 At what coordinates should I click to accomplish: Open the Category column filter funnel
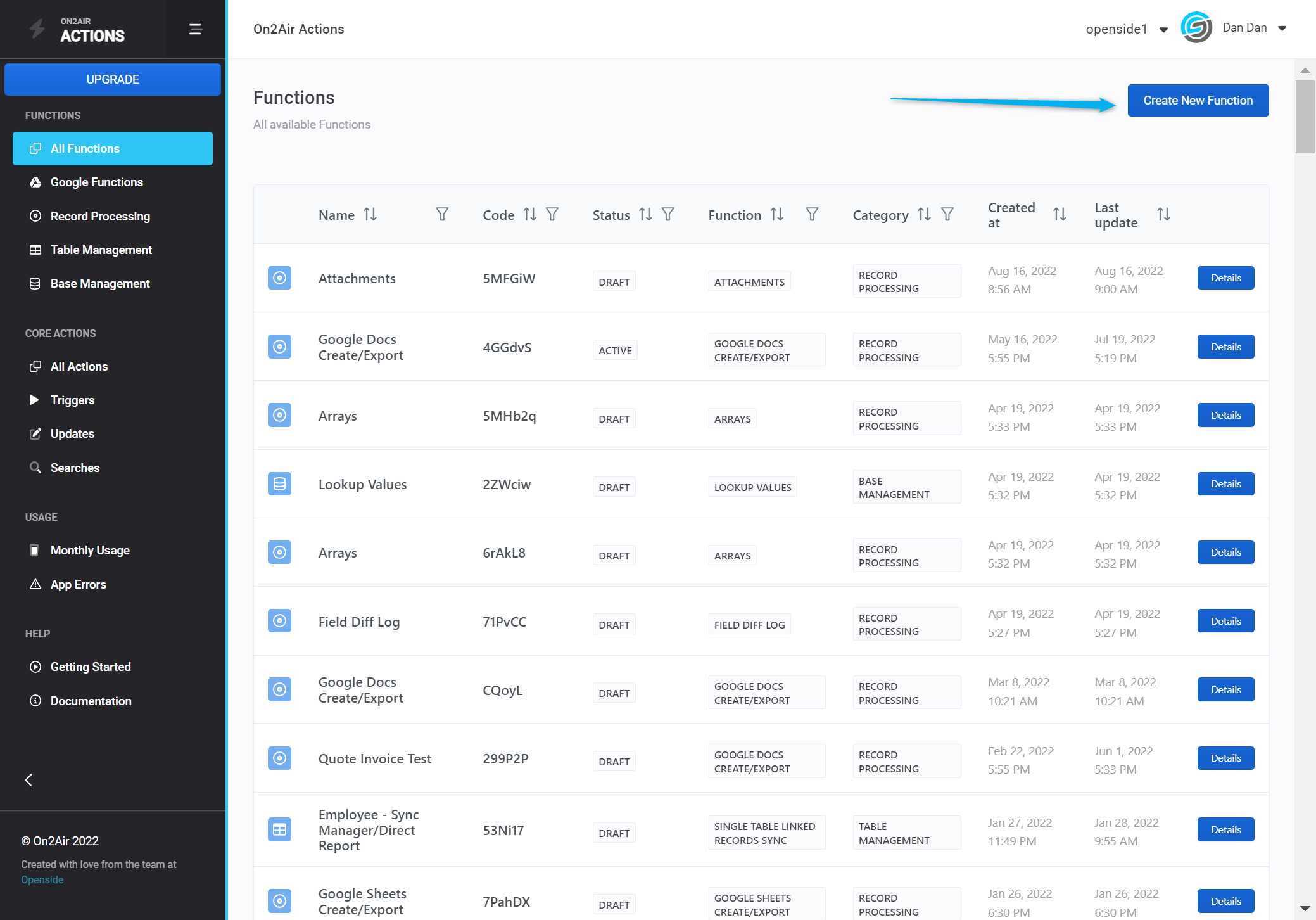pos(947,215)
